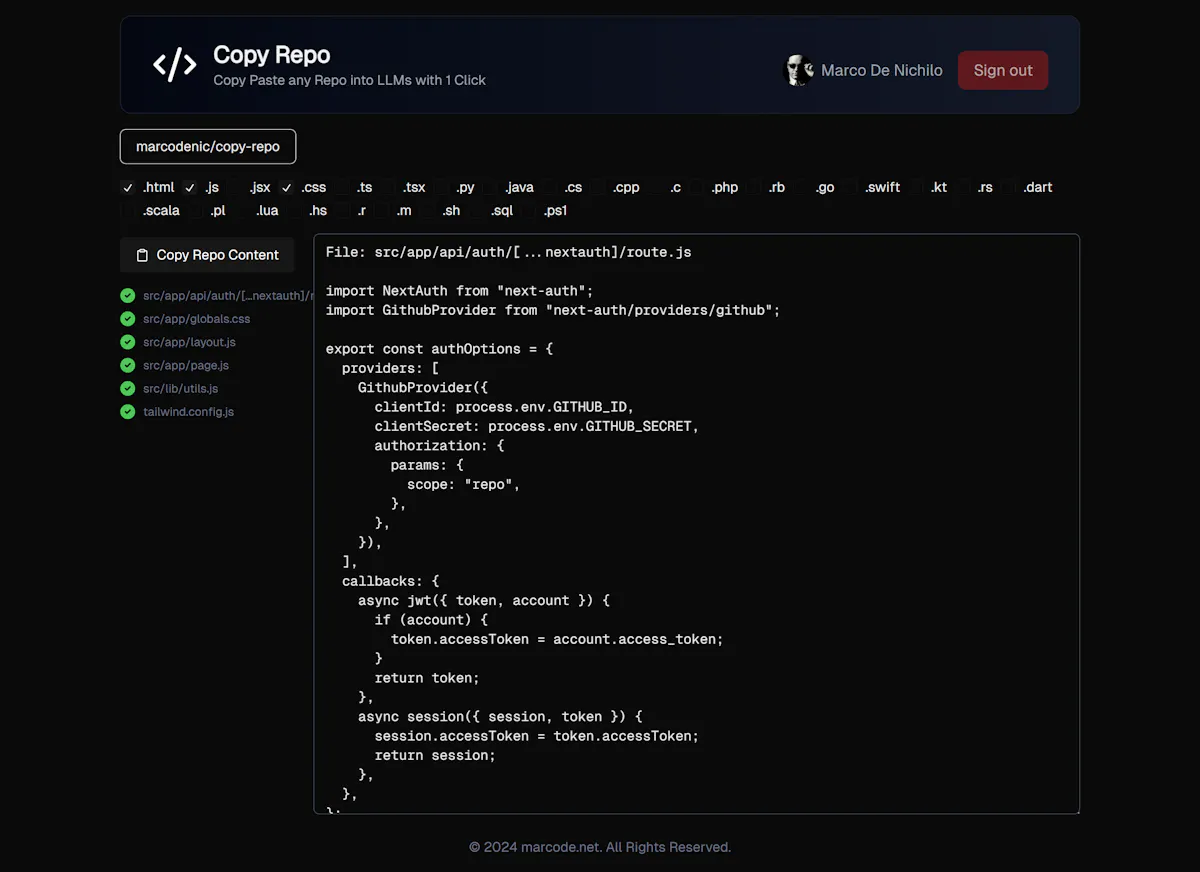Sign out of the account
1200x872 pixels.
pyautogui.click(x=1003, y=70)
